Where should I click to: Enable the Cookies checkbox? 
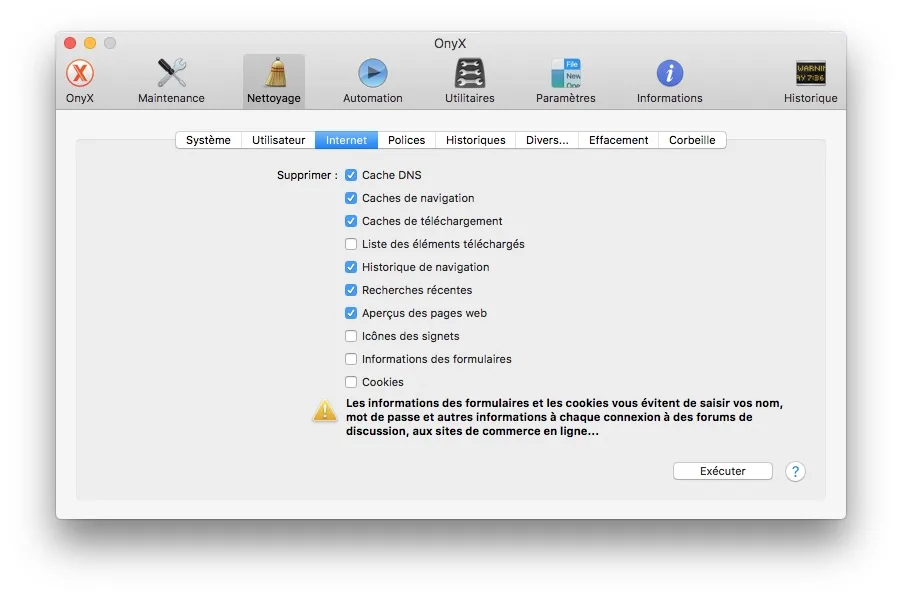[351, 382]
